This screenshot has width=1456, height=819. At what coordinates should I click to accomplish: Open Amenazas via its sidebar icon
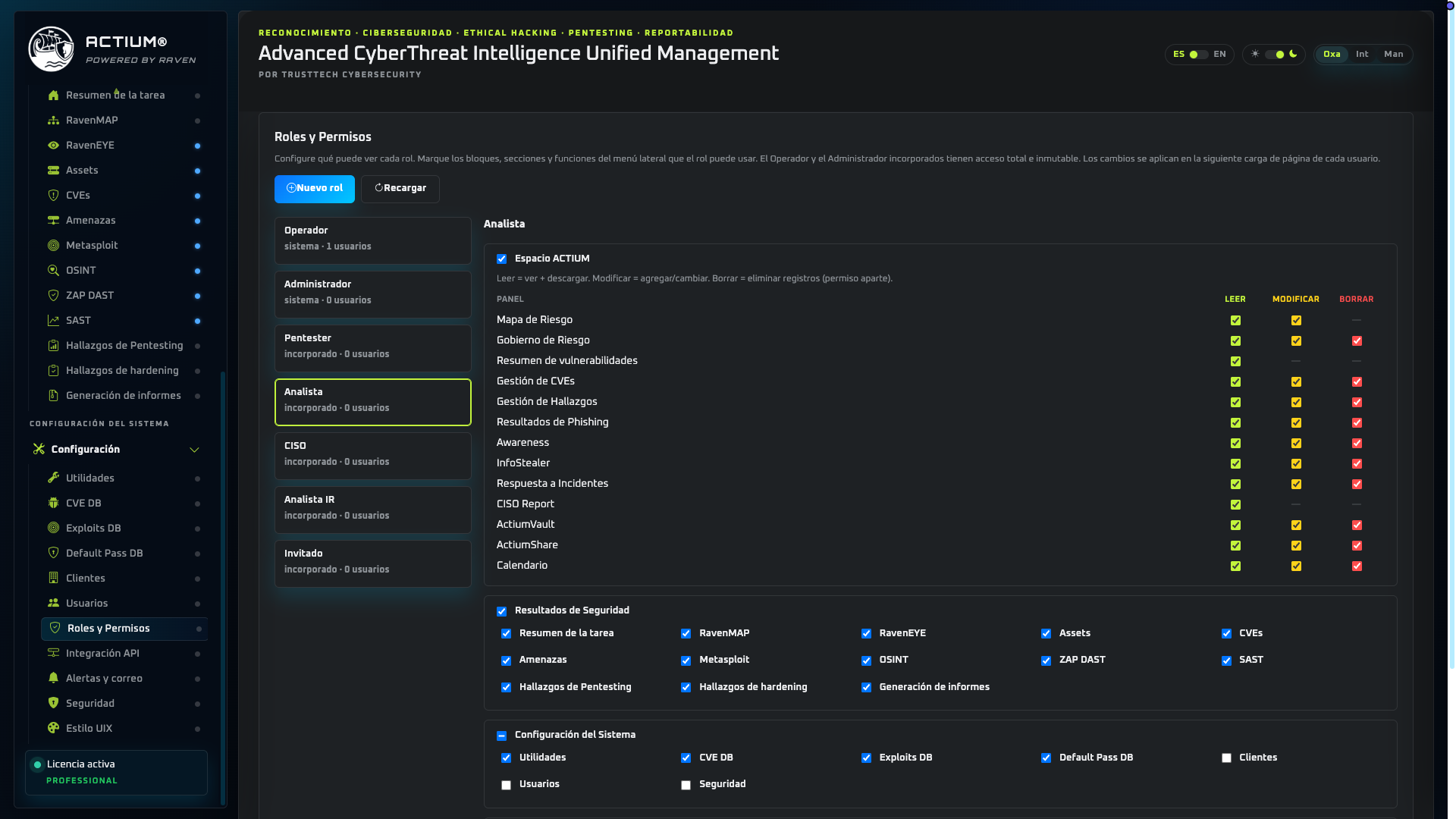[53, 221]
